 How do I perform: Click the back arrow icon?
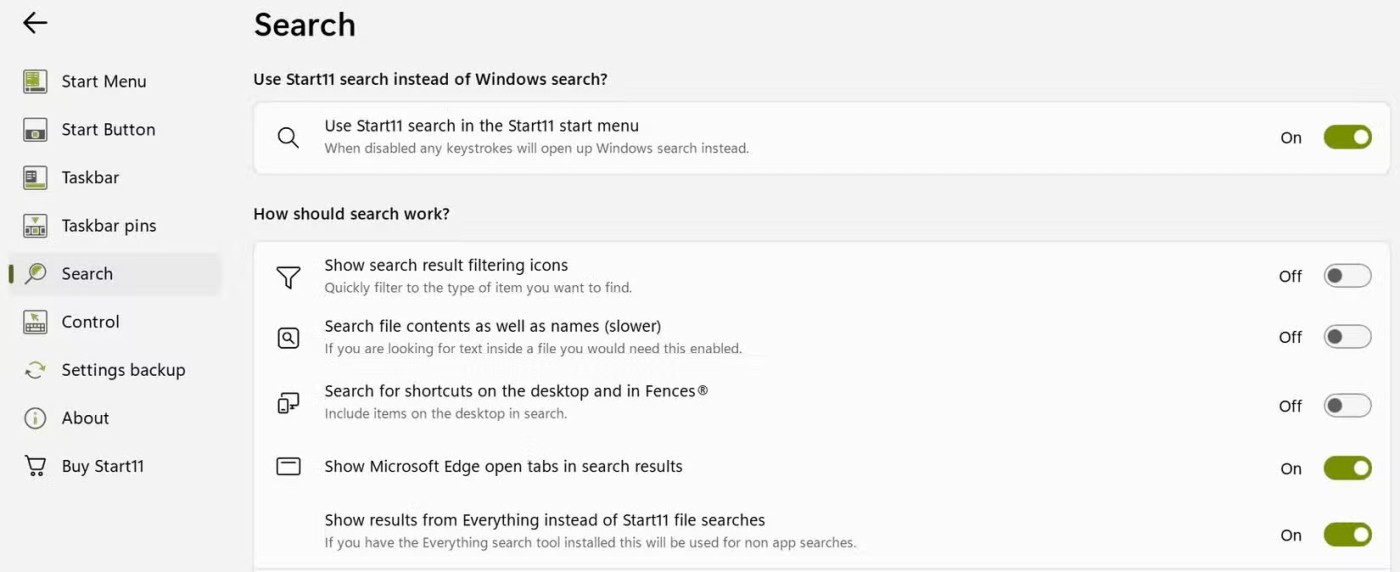click(x=35, y=23)
